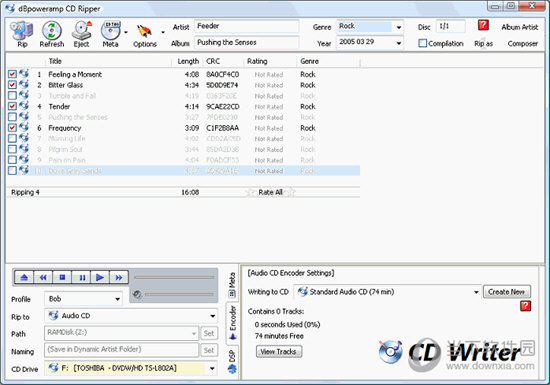Click left star beside Rate All

tap(250, 192)
